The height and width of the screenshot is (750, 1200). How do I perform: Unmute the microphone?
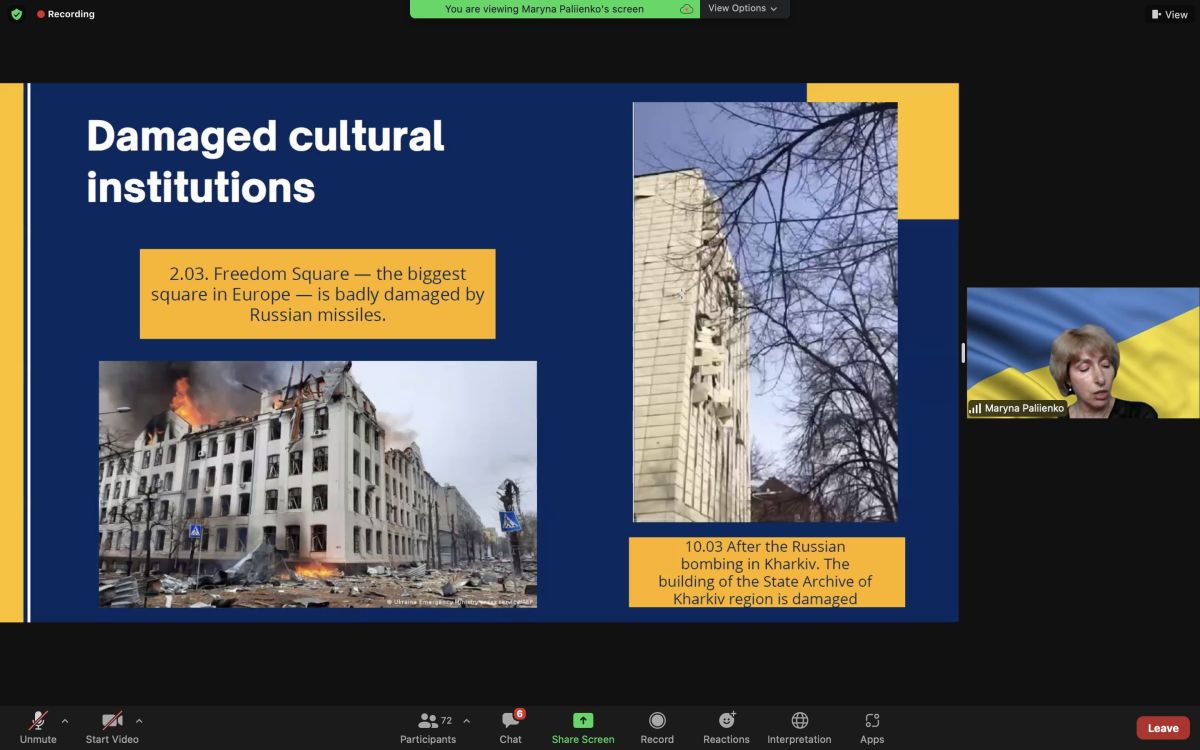38,727
